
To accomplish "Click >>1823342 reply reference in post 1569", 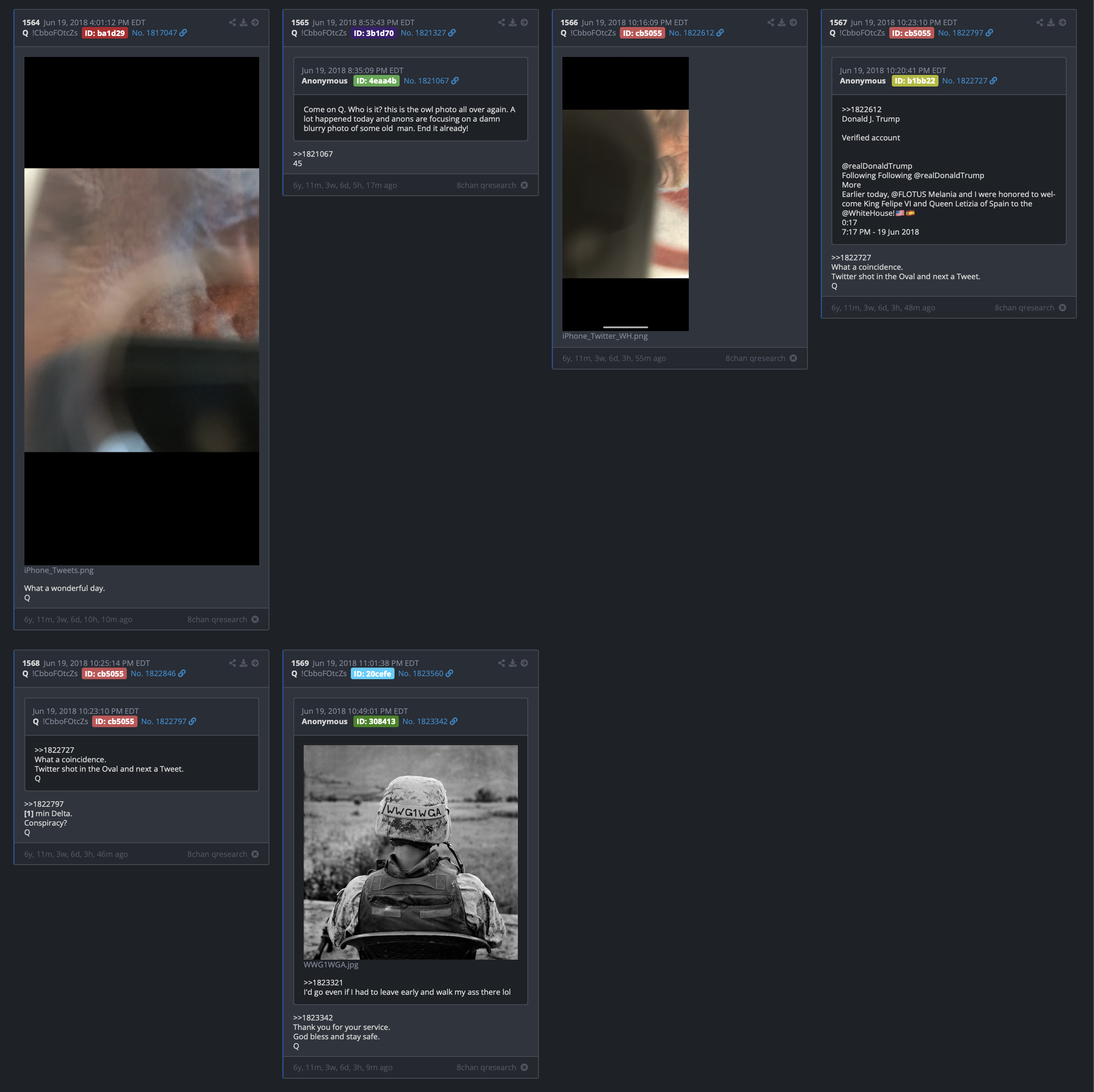I will click(x=313, y=1017).
